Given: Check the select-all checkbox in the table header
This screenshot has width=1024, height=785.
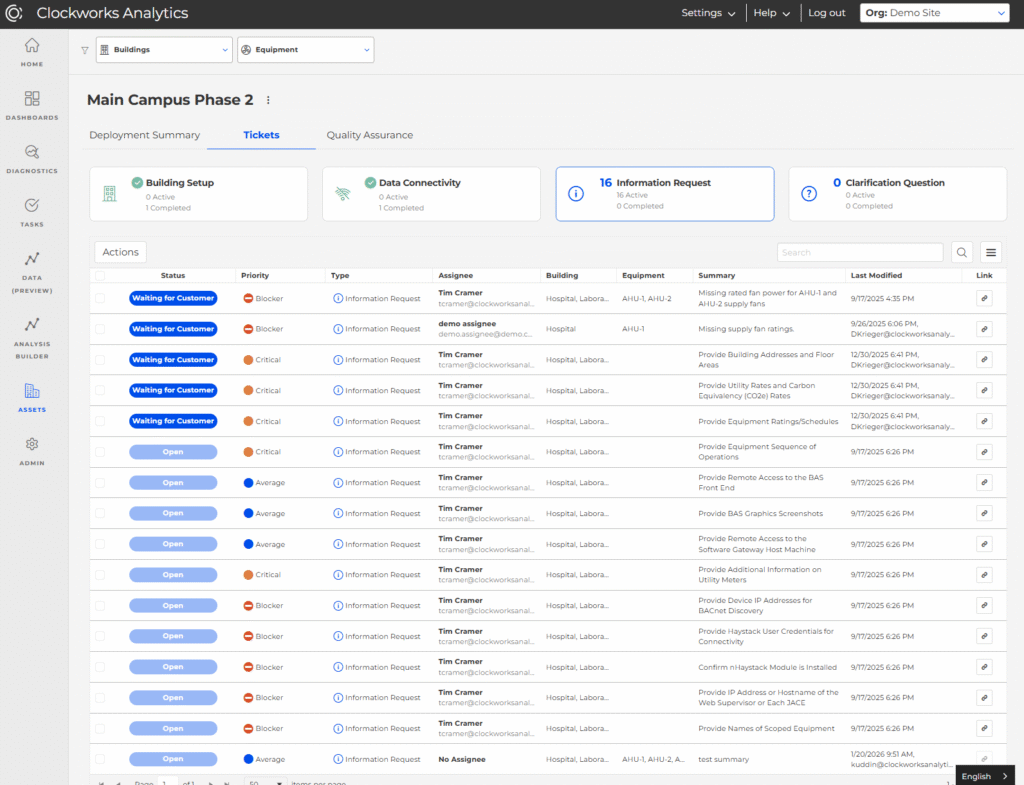Looking at the screenshot, I should tap(102, 276).
